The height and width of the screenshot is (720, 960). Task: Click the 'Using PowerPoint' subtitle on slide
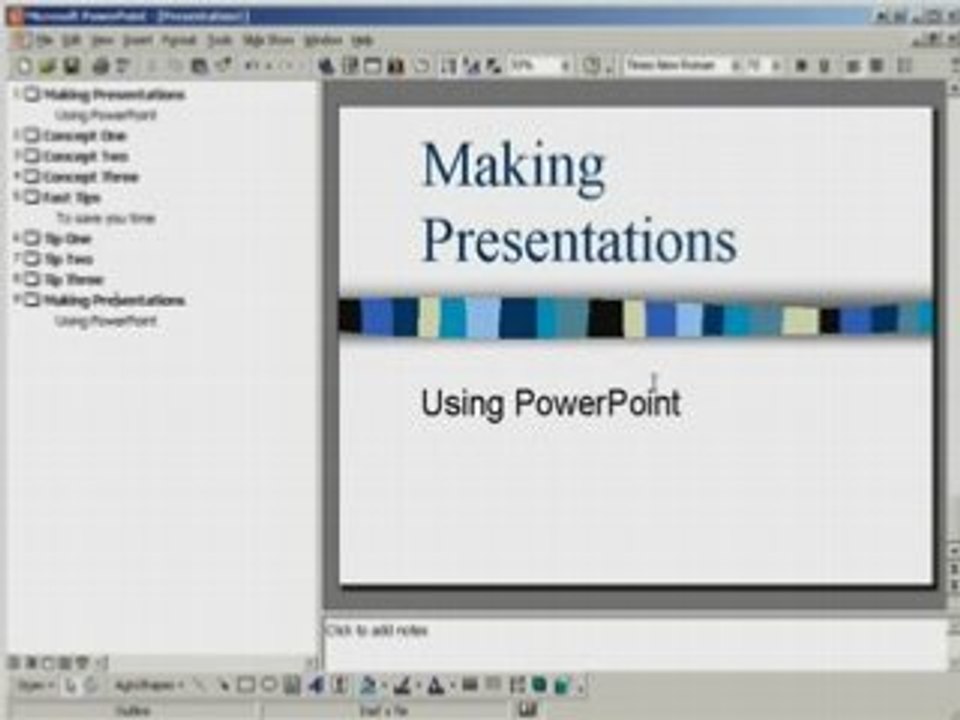(550, 403)
